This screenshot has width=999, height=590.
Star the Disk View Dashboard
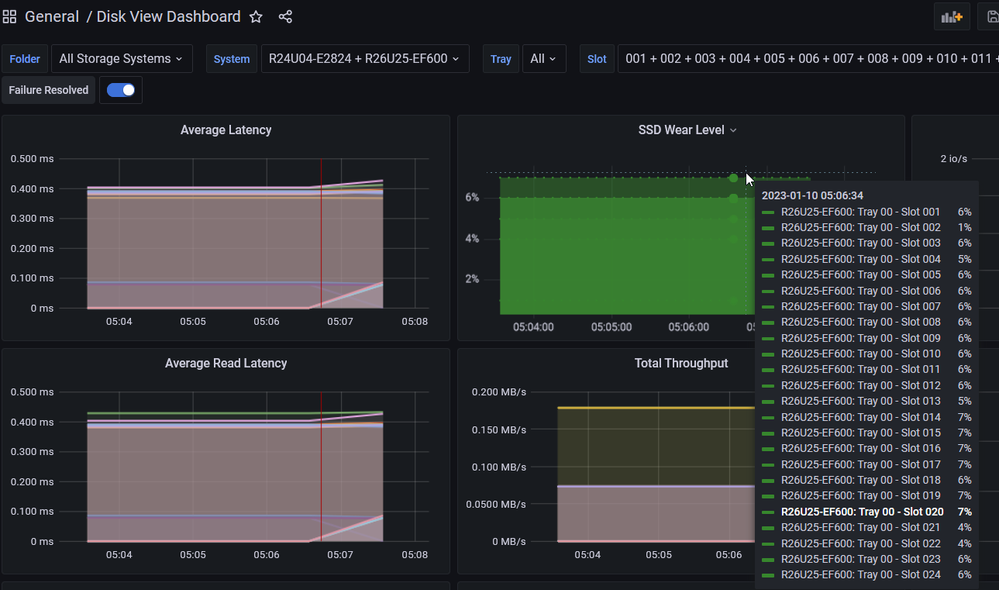256,17
